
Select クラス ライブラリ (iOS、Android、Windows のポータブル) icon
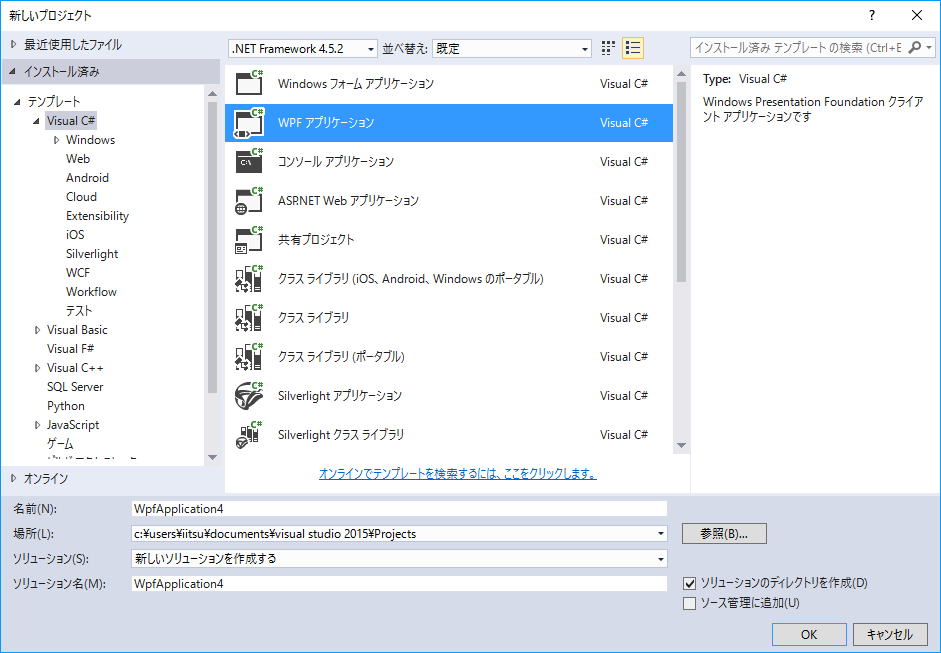coord(249,278)
